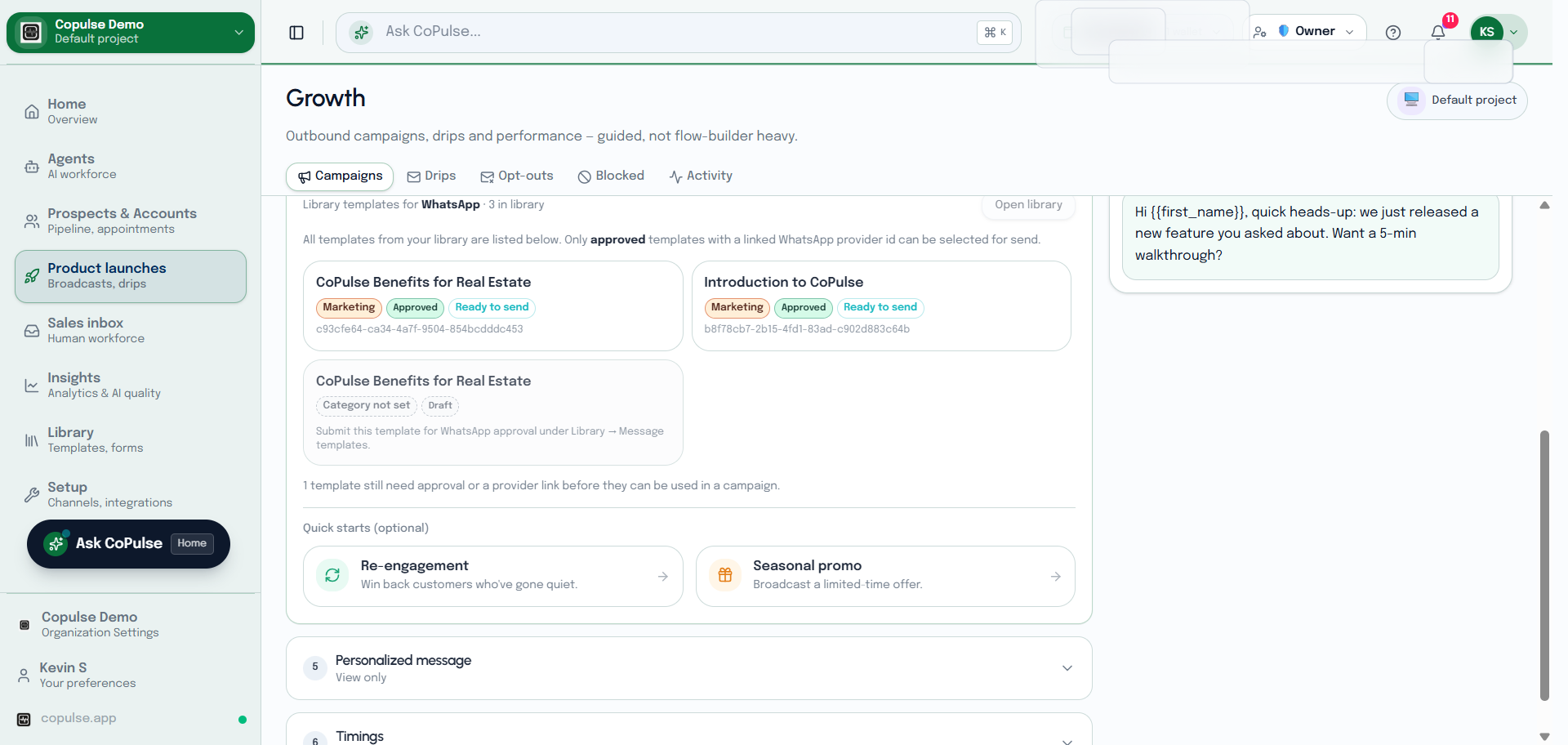Switch to the Blocked tab
The width and height of the screenshot is (1568, 745).
tap(611, 176)
